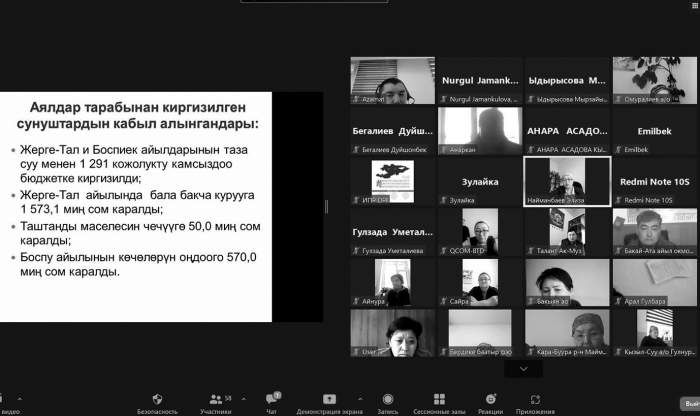Select the Emilbek participant tile

pyautogui.click(x=654, y=131)
